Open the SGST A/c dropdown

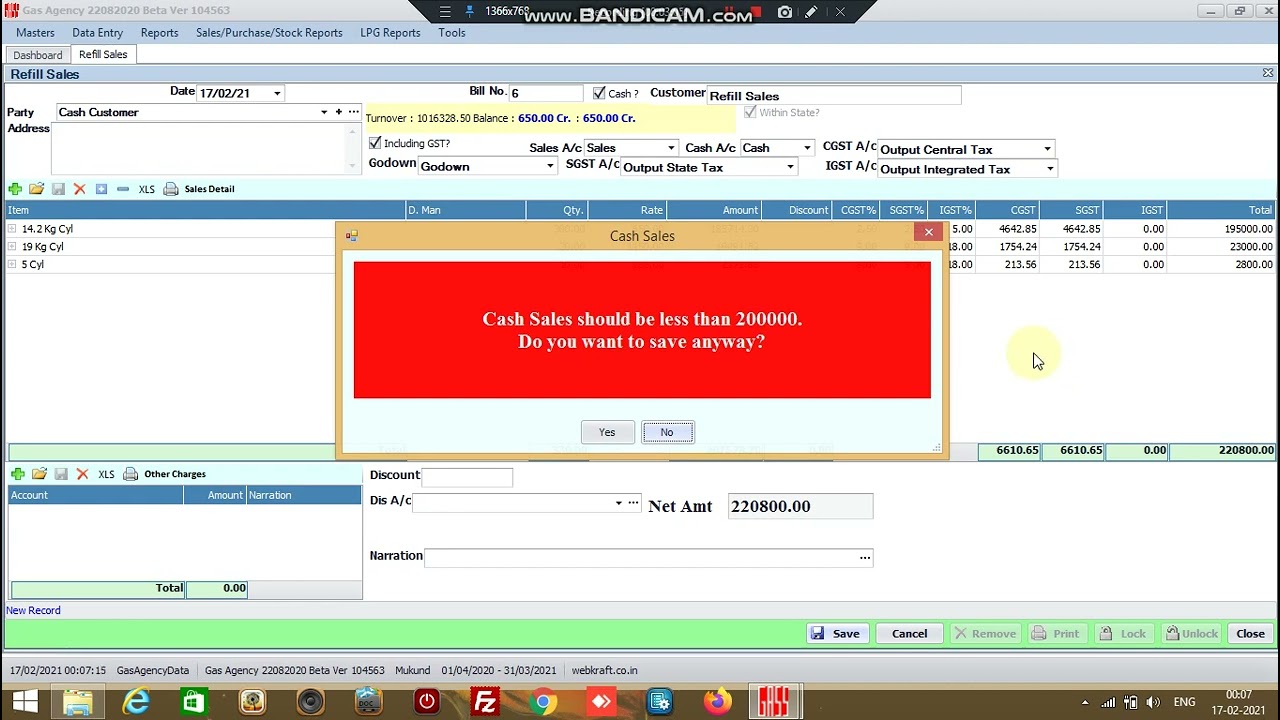tap(790, 167)
